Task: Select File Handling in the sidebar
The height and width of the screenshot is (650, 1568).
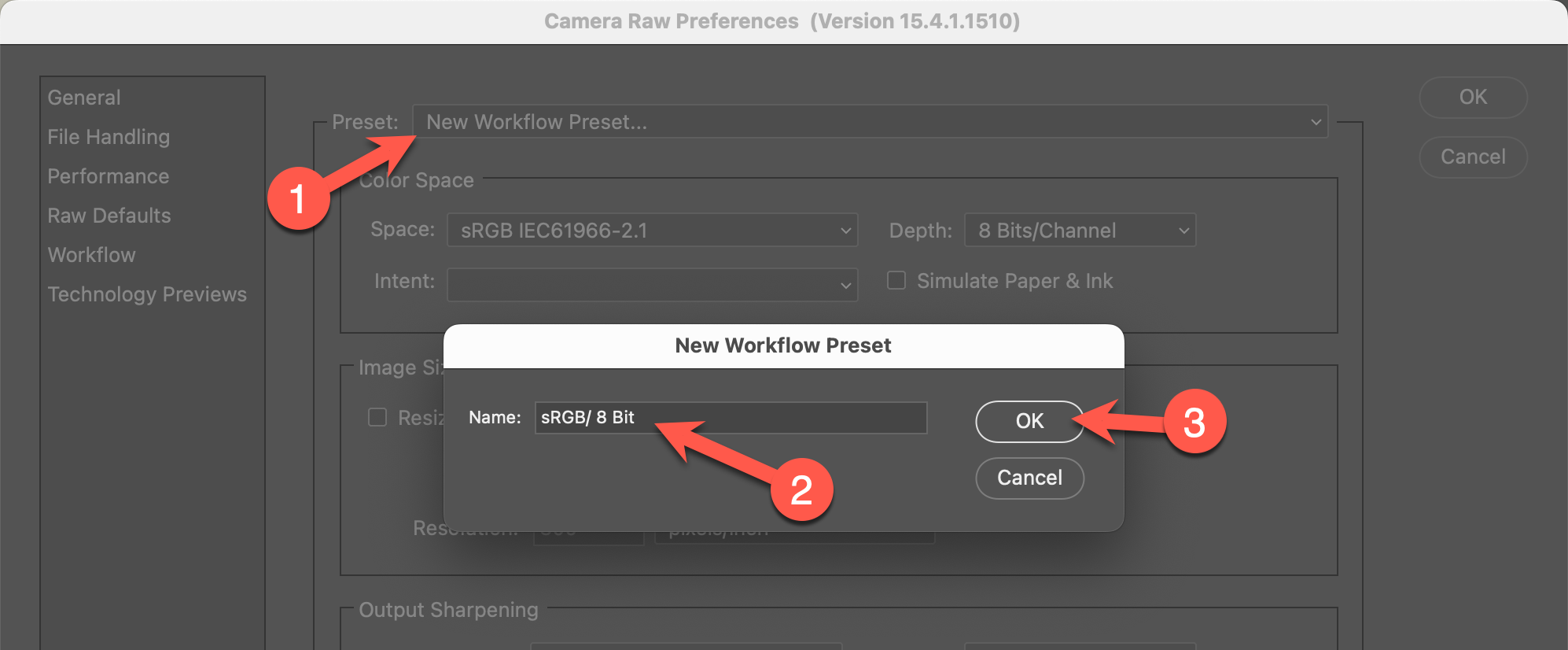Action: pos(109,137)
